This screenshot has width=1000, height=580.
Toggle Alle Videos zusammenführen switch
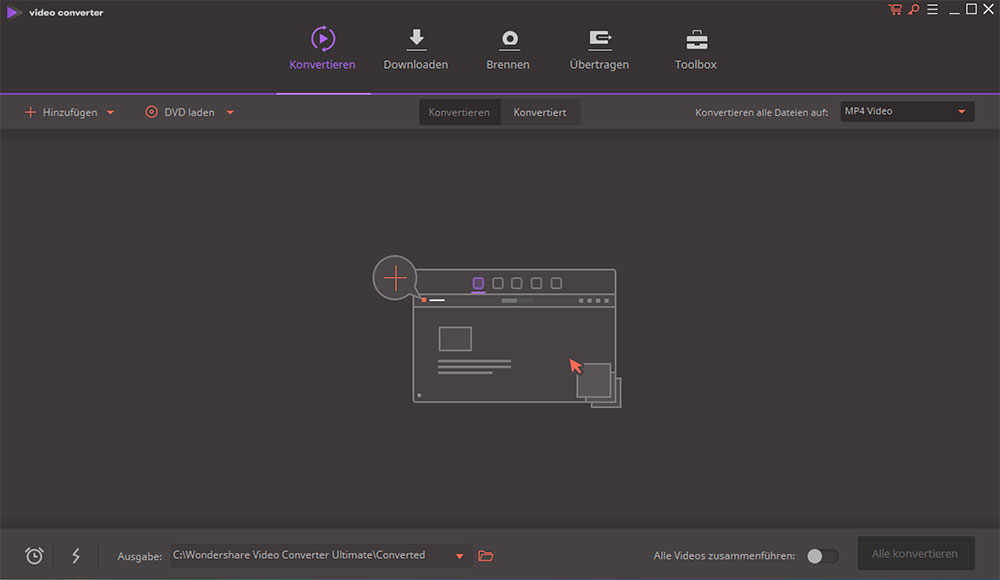point(822,556)
